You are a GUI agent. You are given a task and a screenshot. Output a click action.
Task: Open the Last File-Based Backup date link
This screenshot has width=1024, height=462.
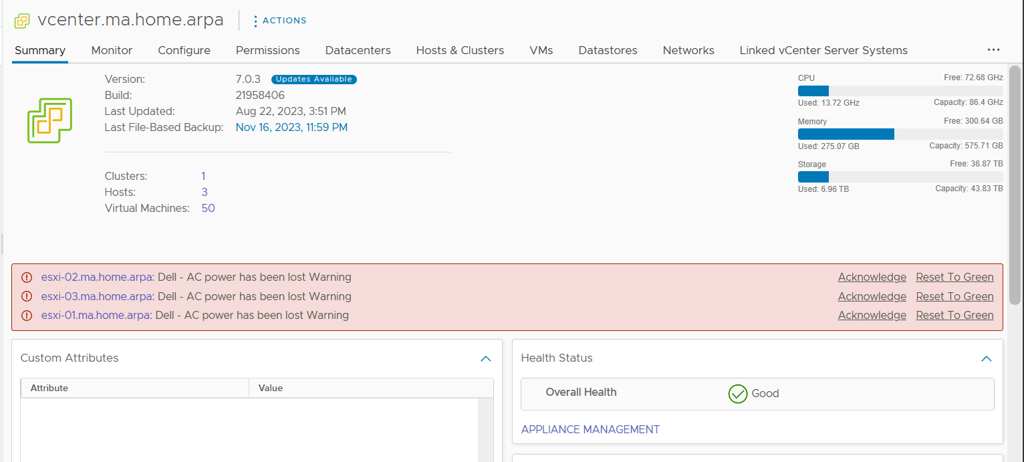[x=291, y=127]
